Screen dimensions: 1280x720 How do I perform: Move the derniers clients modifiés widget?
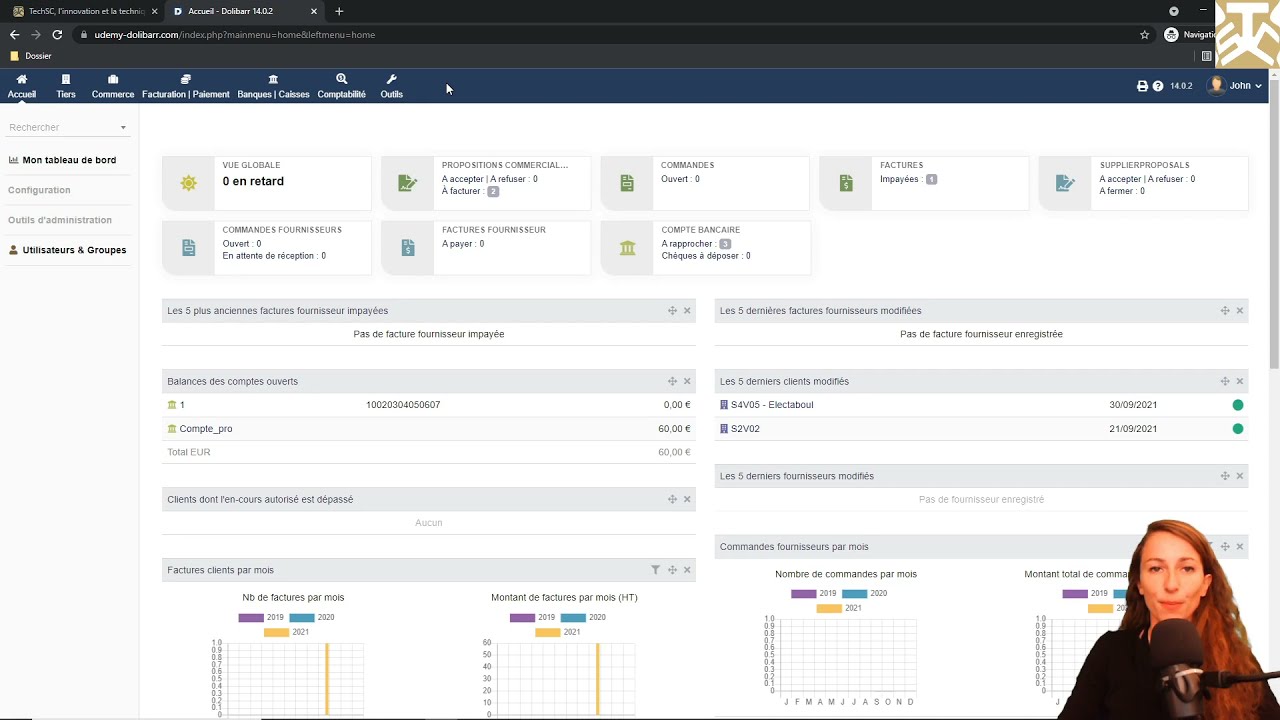[x=1225, y=381]
